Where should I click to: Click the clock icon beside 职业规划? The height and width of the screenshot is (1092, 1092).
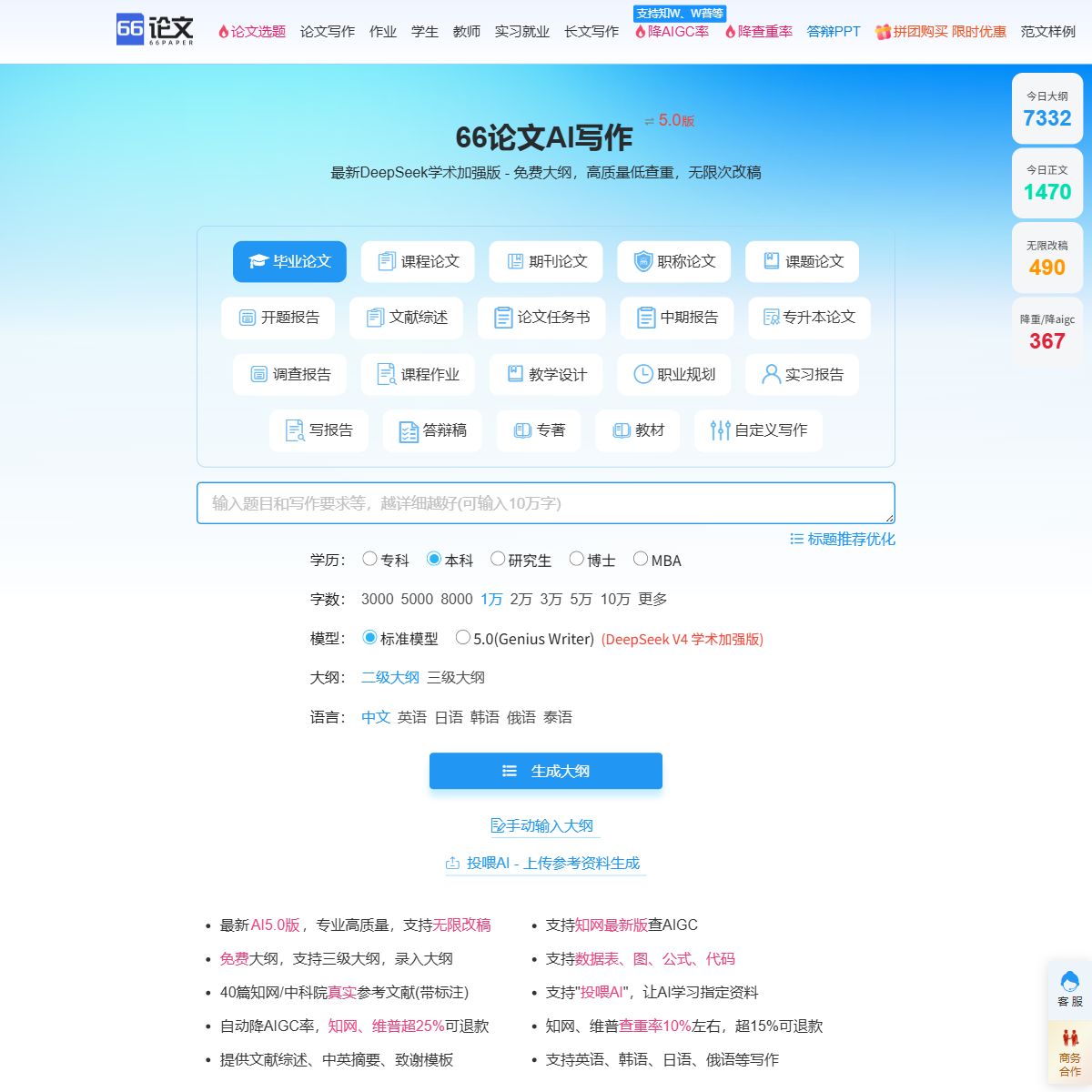pyautogui.click(x=643, y=374)
